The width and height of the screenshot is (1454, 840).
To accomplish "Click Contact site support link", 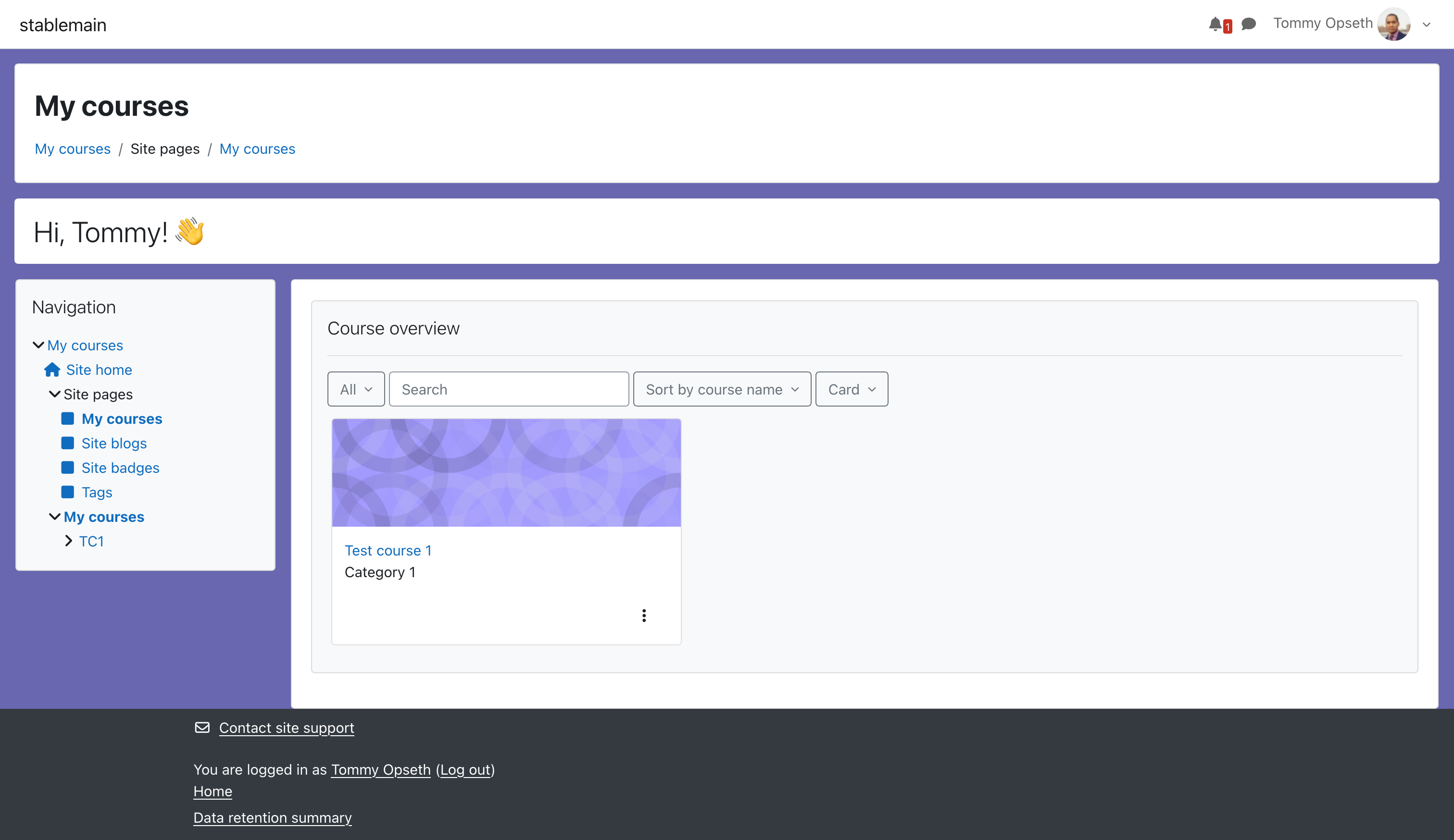I will point(287,728).
